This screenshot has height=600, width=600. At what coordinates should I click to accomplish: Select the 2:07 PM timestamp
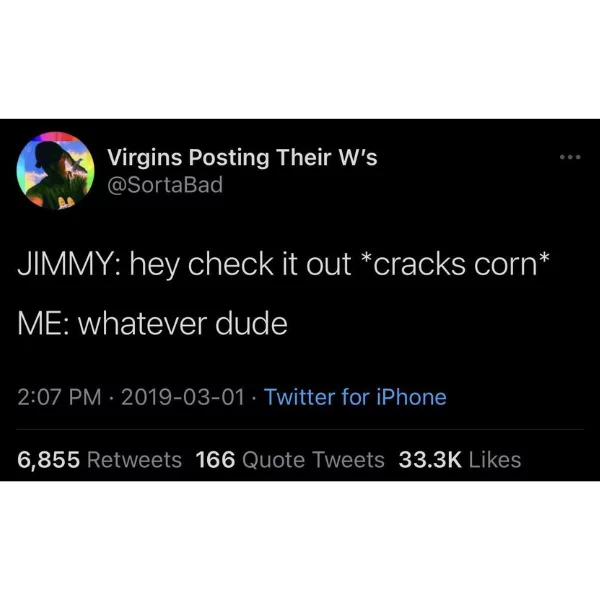coord(59,397)
